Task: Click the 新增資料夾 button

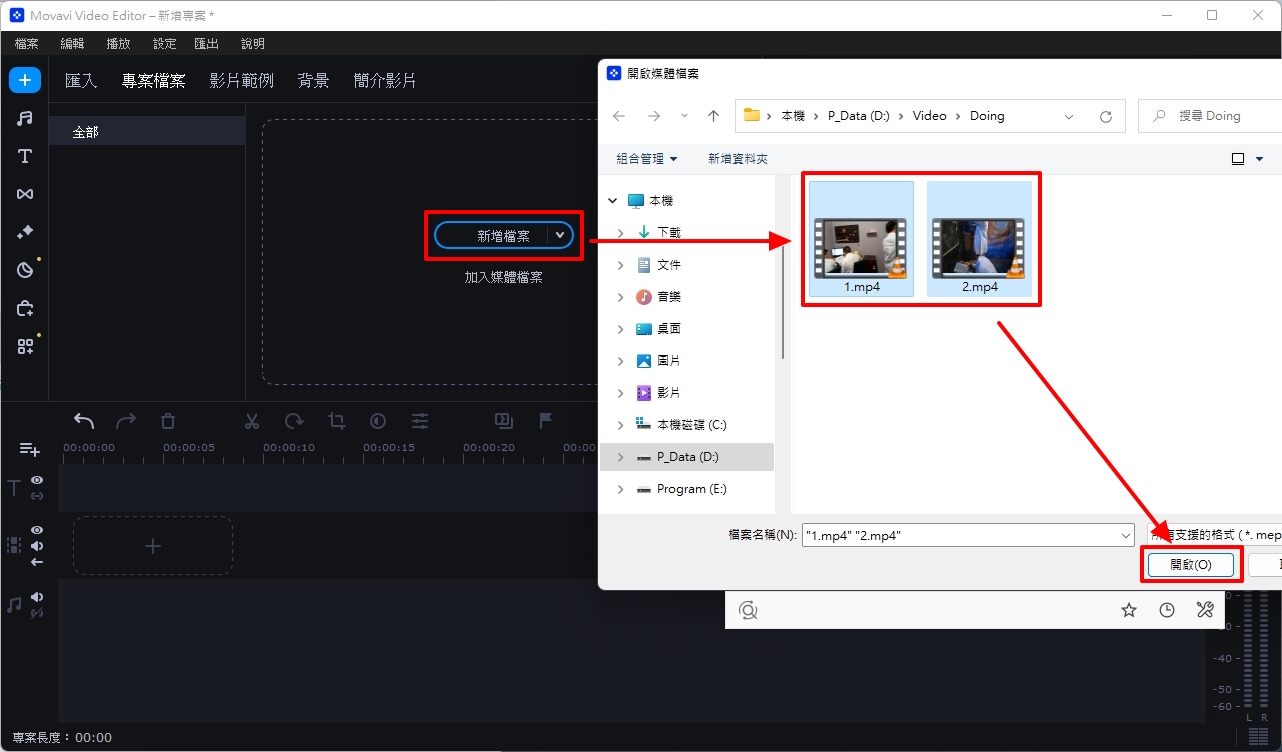Action: (738, 159)
